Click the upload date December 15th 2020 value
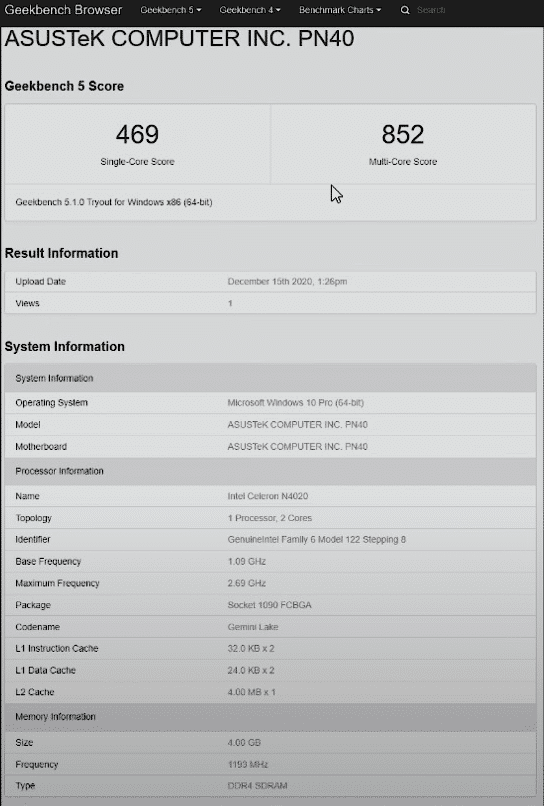Screen dimensions: 544x806 [x=287, y=281]
